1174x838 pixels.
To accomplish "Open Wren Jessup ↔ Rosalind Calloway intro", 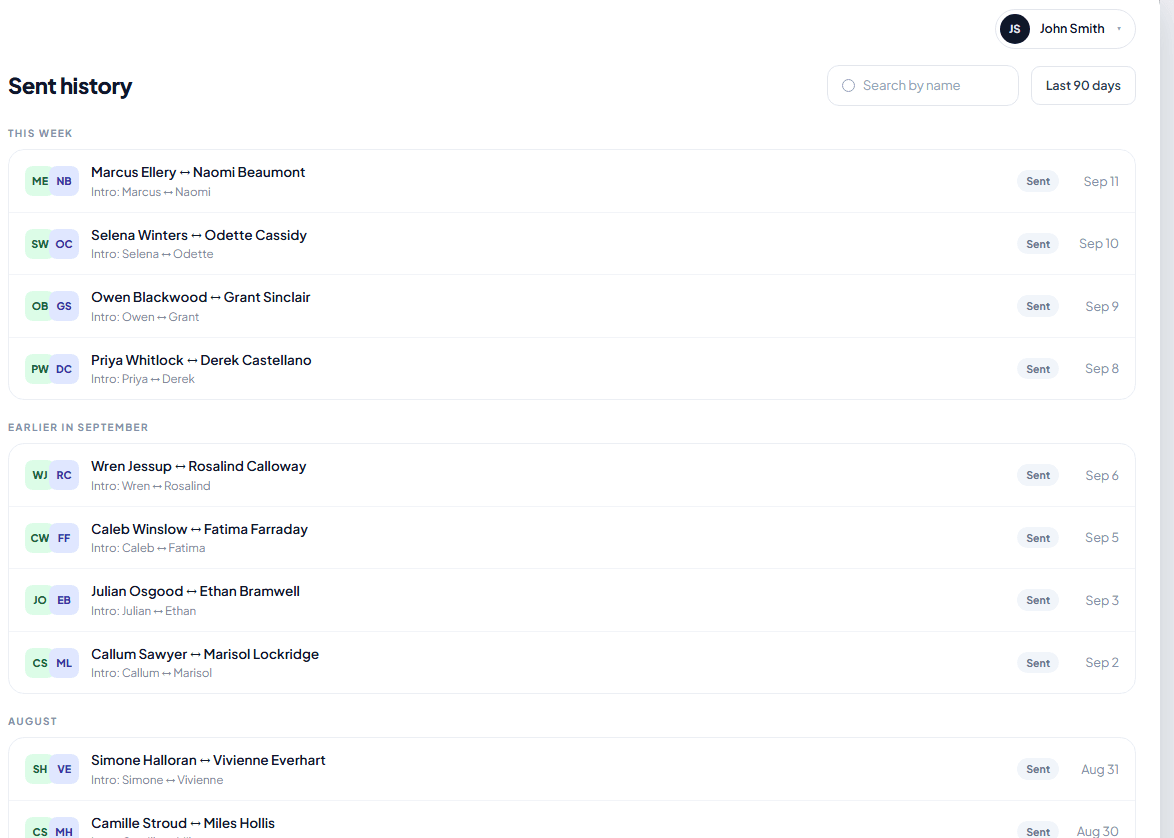I will (x=571, y=476).
